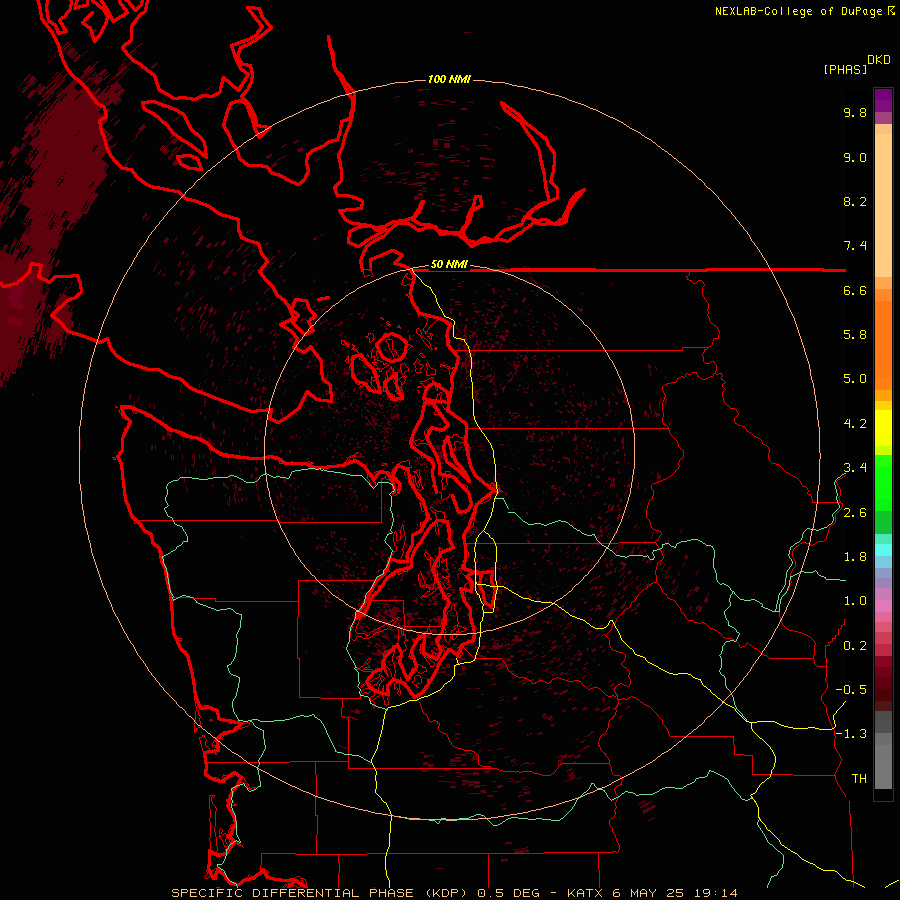Click the 6.6 value on the color scale
This screenshot has width=900, height=900.
[855, 291]
